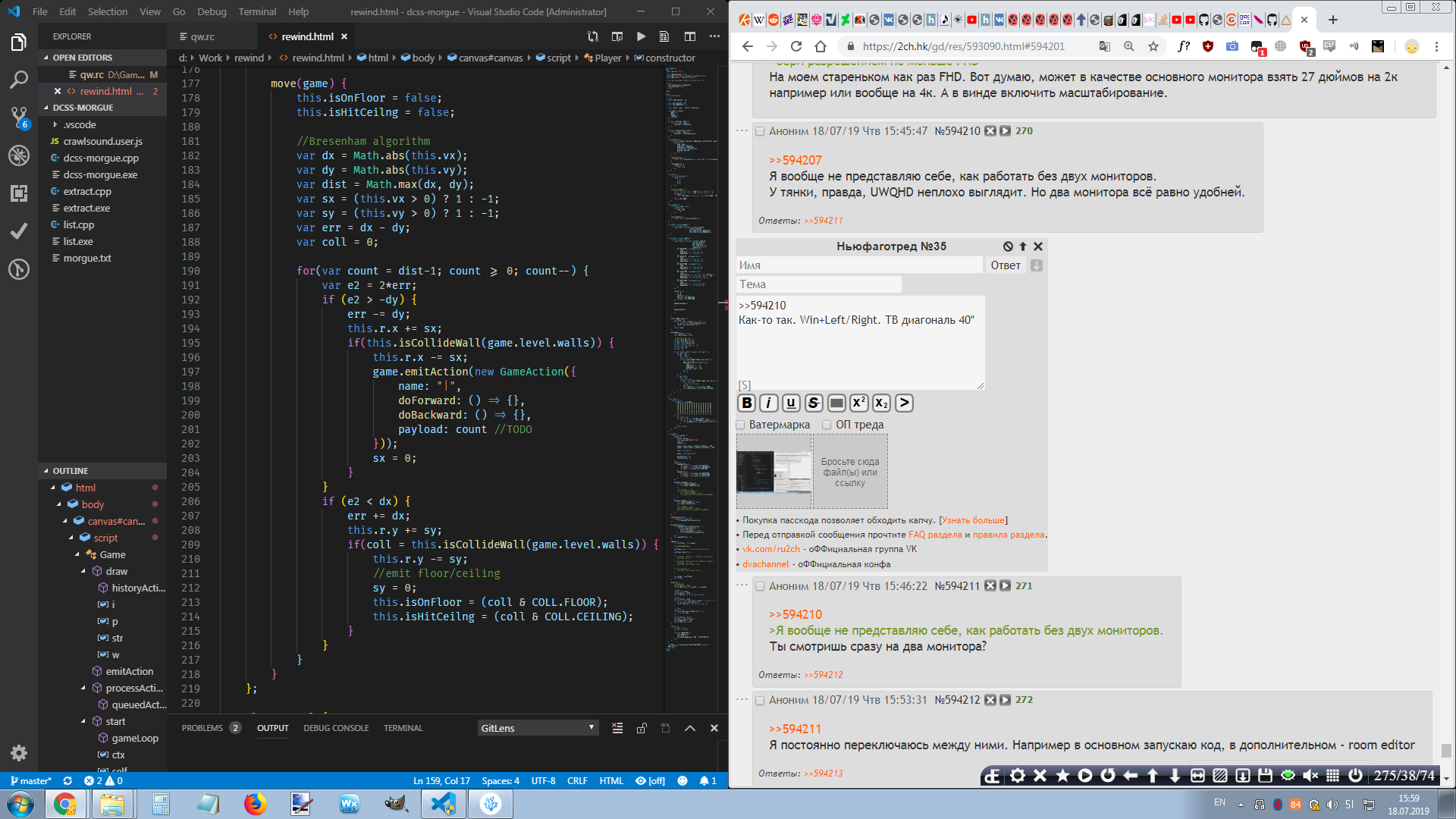Insert the spoiler tag in reply form
Screen dimensions: 1456x819
836,403
